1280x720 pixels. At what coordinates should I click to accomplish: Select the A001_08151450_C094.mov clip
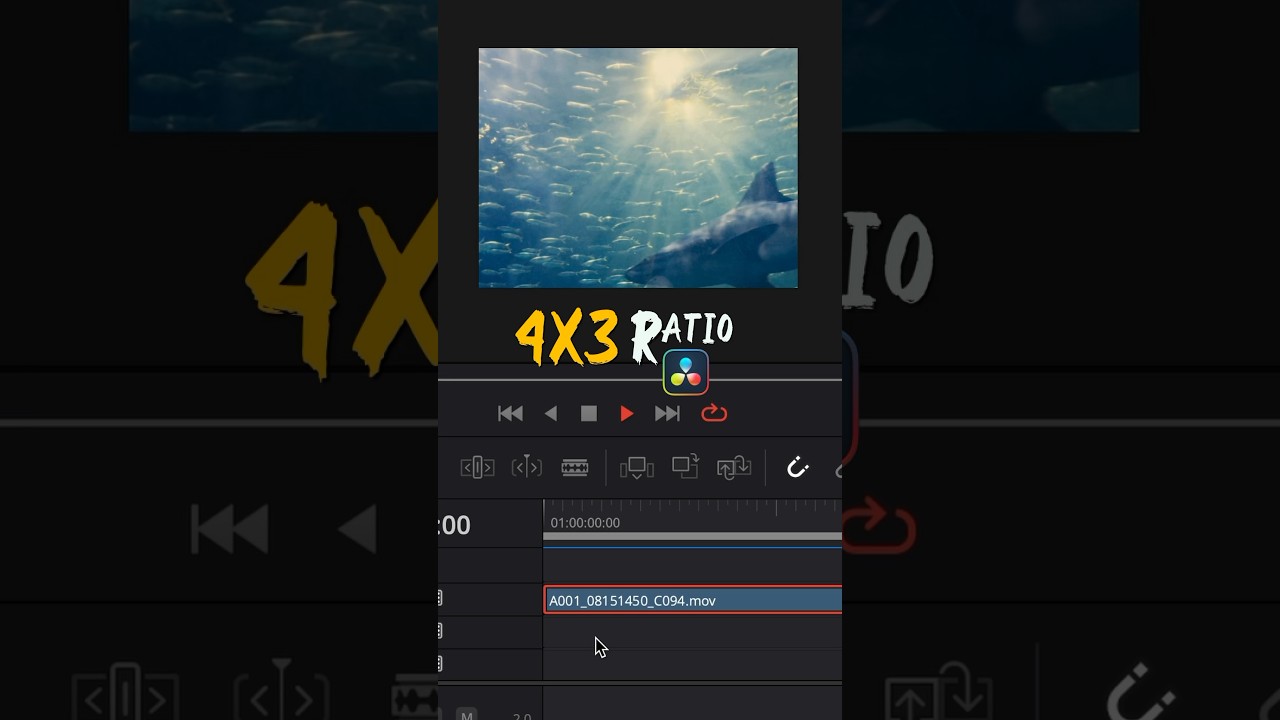pyautogui.click(x=693, y=600)
